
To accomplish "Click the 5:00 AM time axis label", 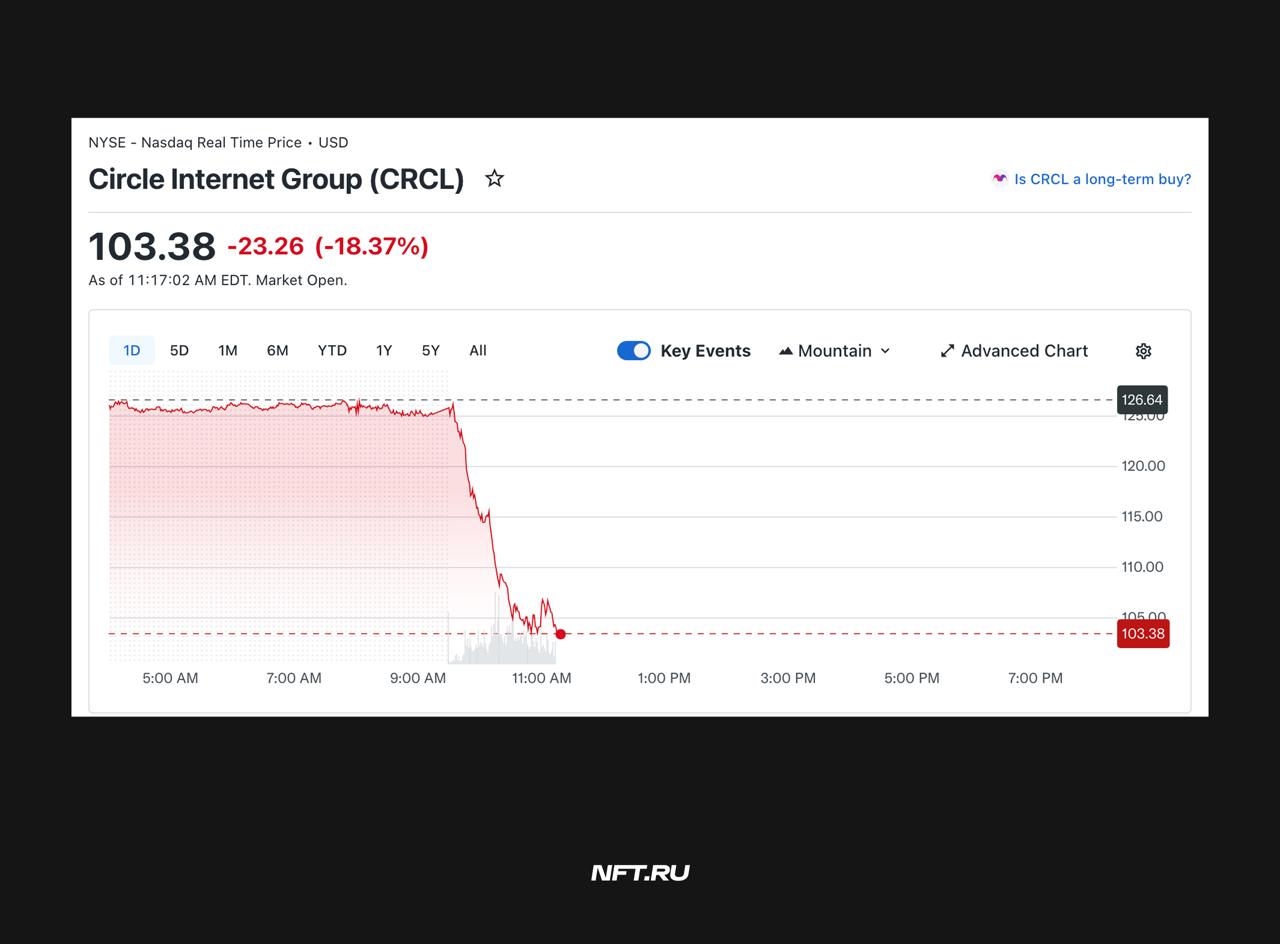I will point(170,678).
